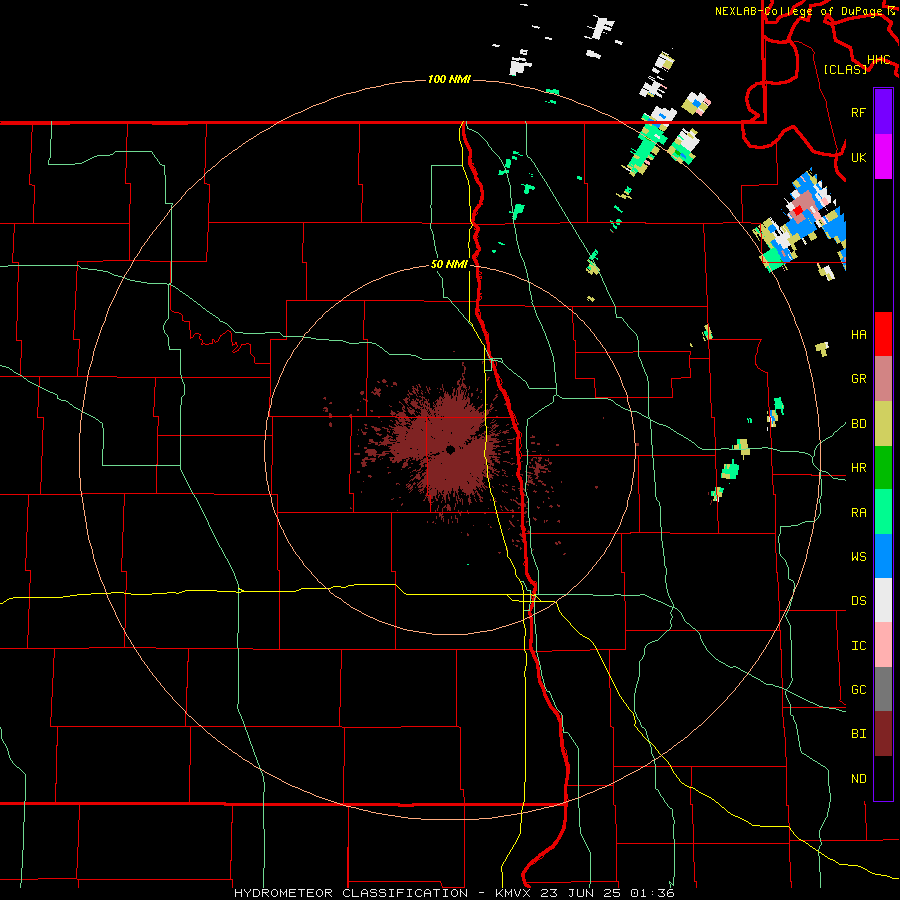The image size is (900, 900).
Task: Click the GR salmon legend color swatch
Action: (x=883, y=379)
